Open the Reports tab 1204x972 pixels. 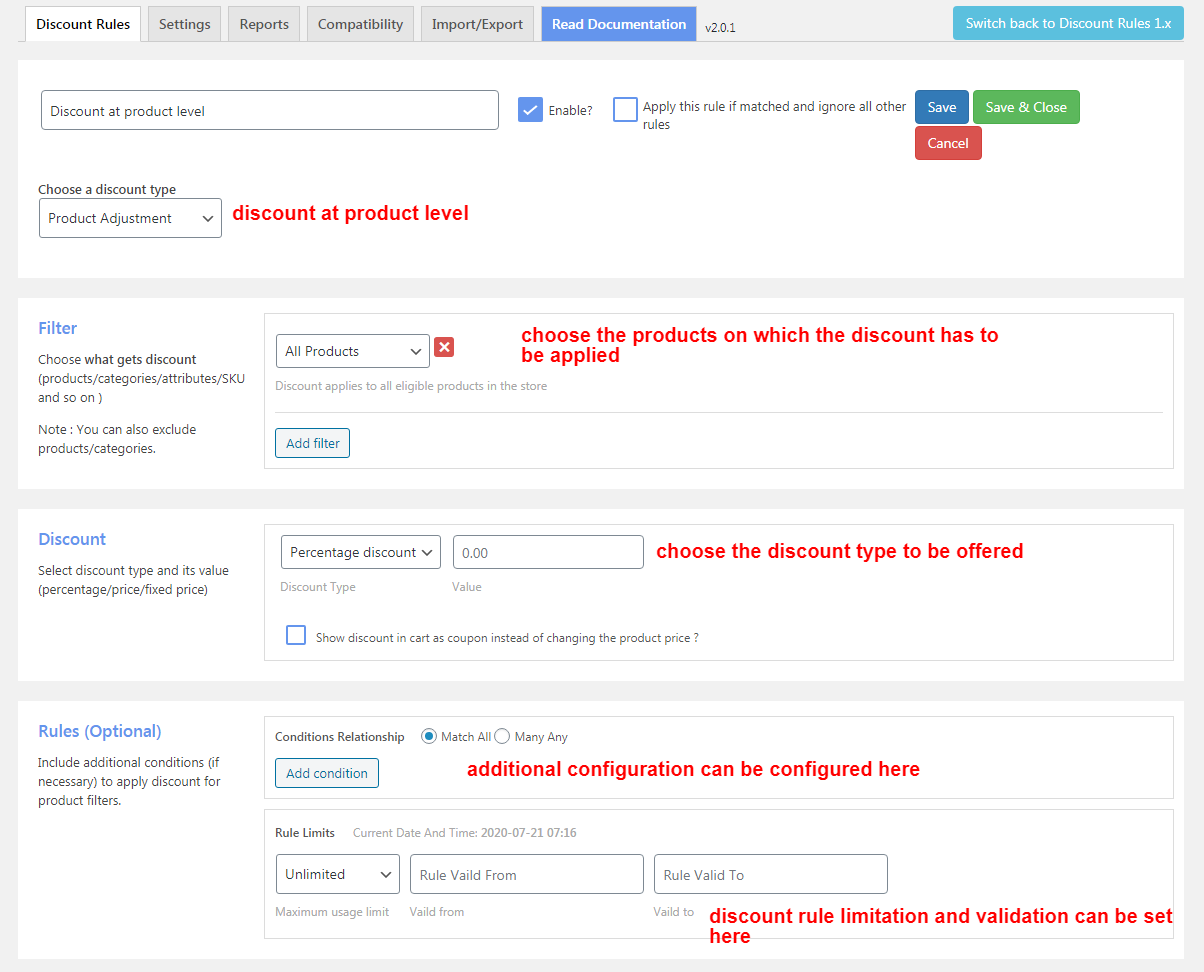pos(263,23)
